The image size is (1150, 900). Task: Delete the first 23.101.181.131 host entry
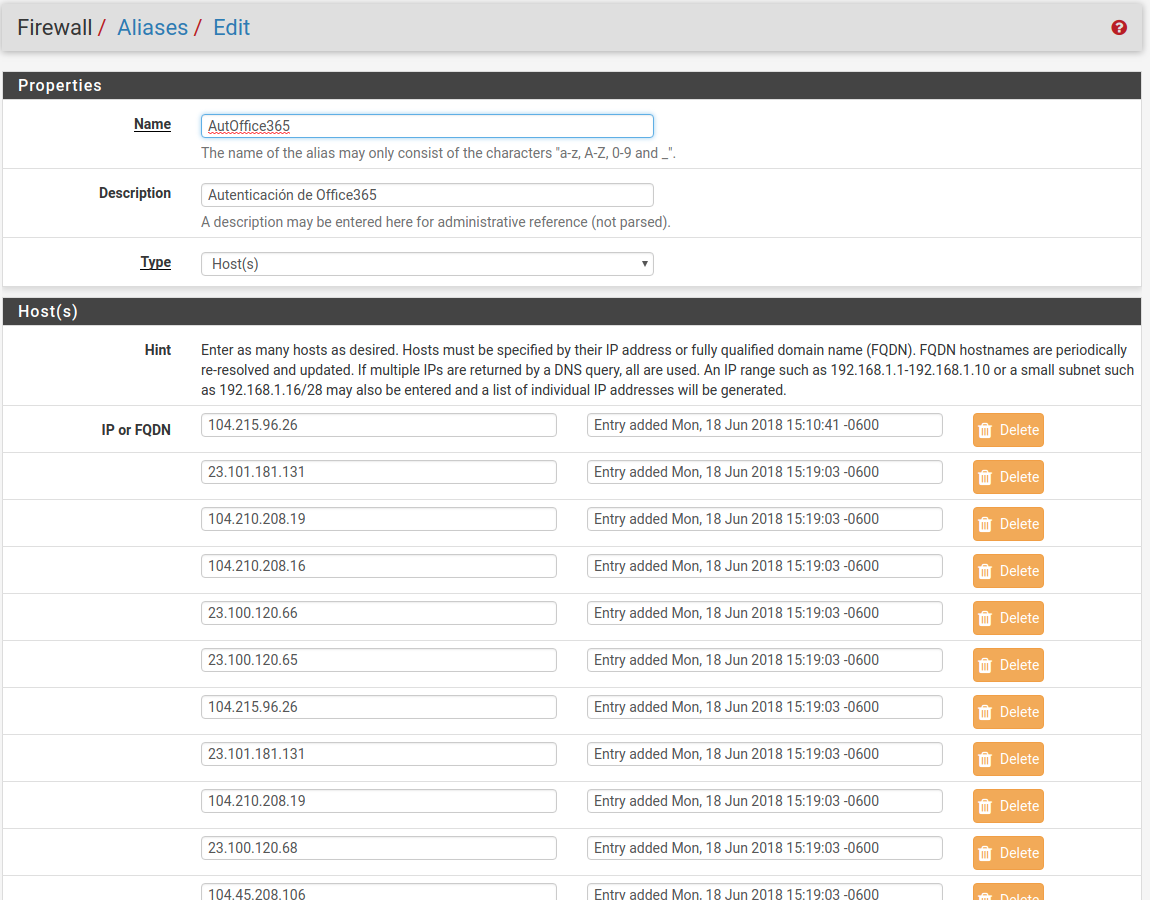pyautogui.click(x=1008, y=477)
